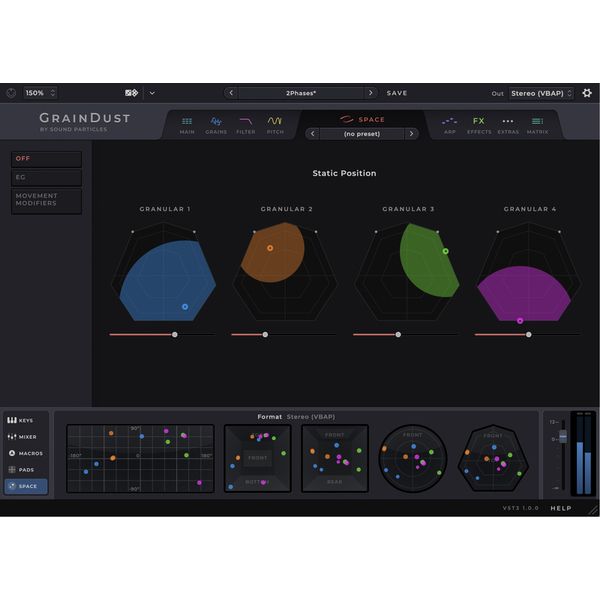Go to next Space preset arrow

coord(411,134)
